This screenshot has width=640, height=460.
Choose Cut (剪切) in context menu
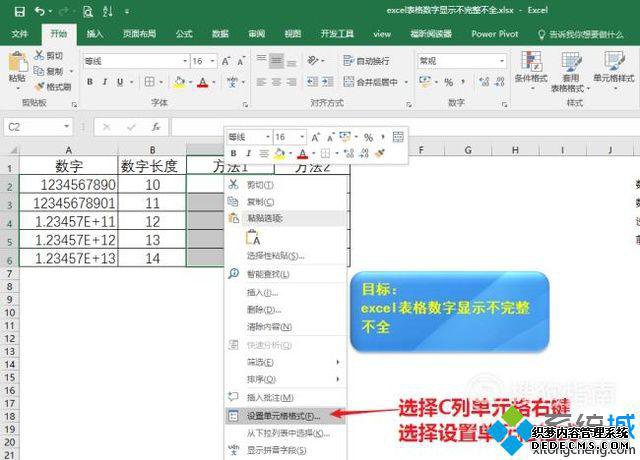pos(286,185)
